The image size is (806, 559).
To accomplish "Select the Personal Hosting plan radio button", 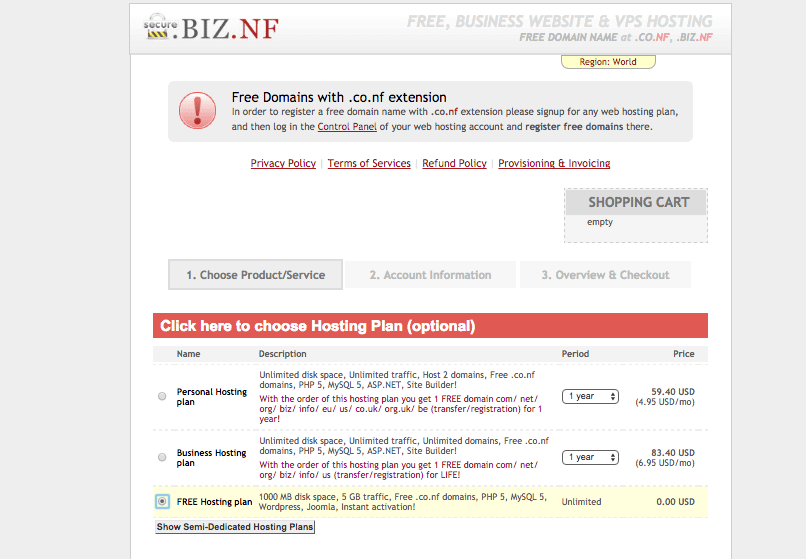I will click(162, 396).
